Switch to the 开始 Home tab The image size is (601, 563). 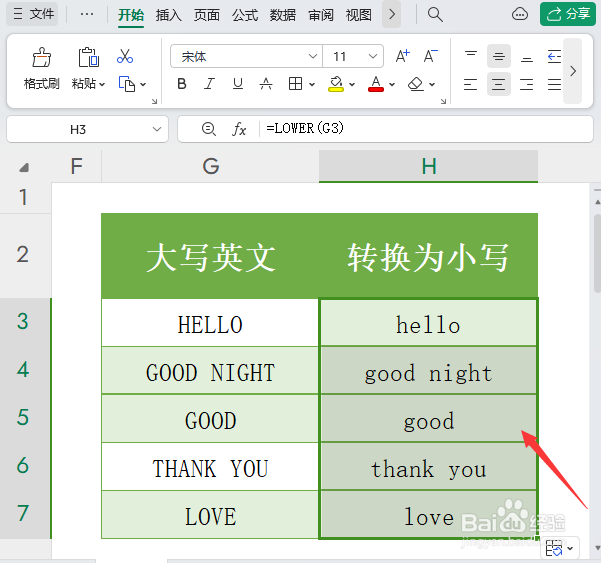[131, 15]
